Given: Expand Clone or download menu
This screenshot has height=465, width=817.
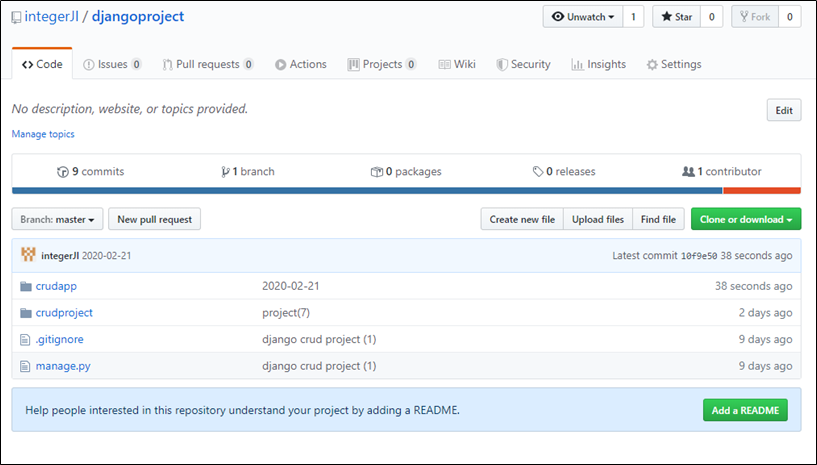Looking at the screenshot, I should (746, 219).
